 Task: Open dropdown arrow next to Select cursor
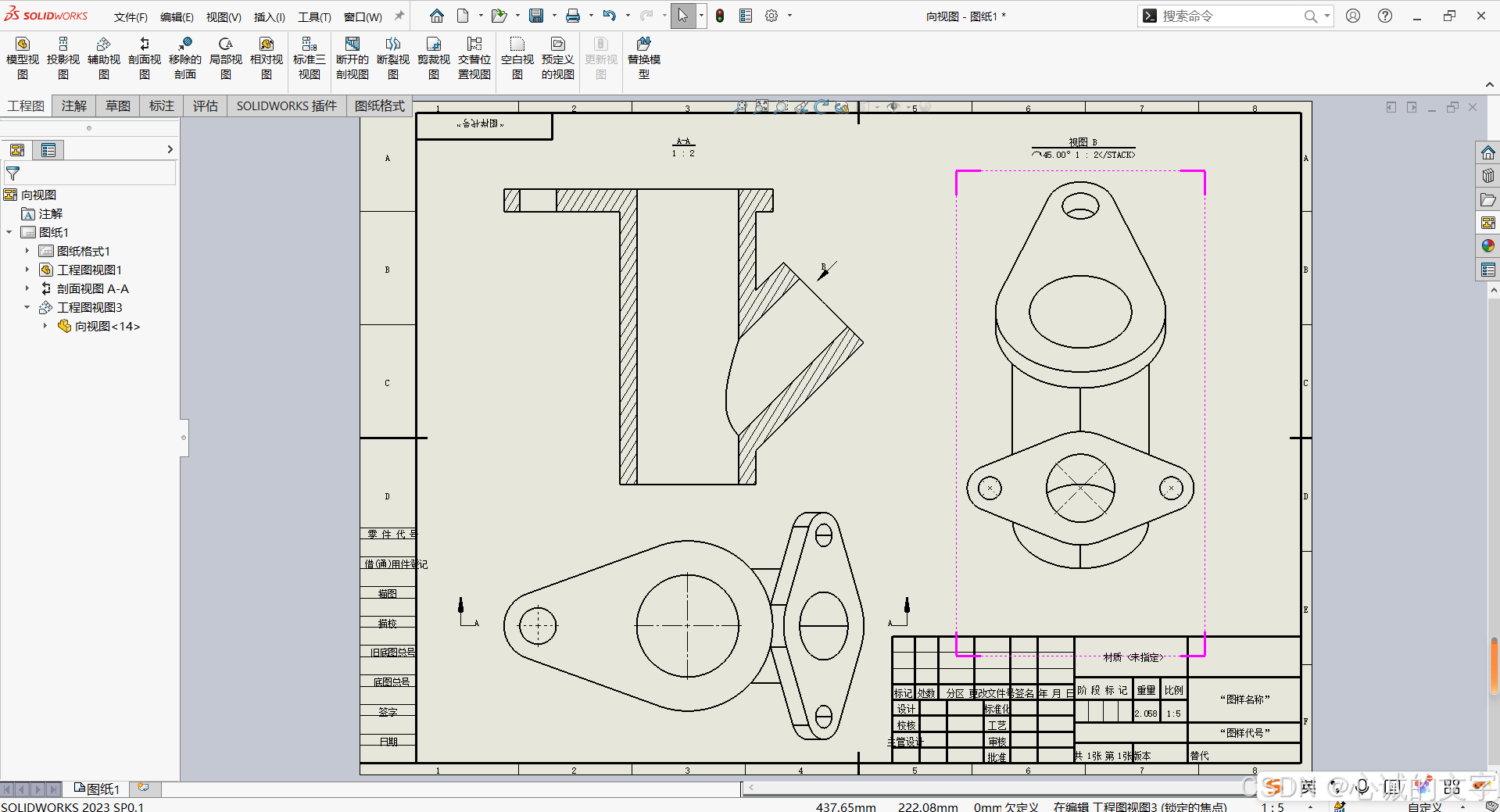point(701,16)
